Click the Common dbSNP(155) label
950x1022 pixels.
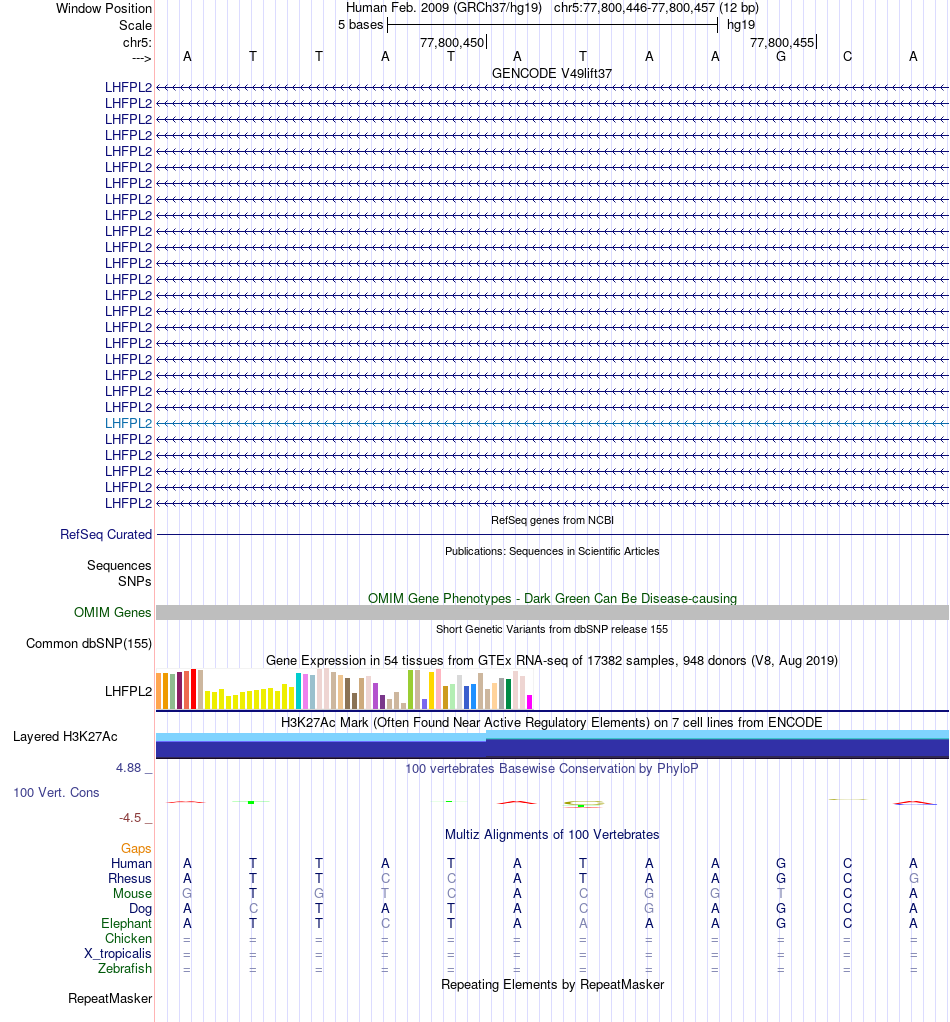89,643
